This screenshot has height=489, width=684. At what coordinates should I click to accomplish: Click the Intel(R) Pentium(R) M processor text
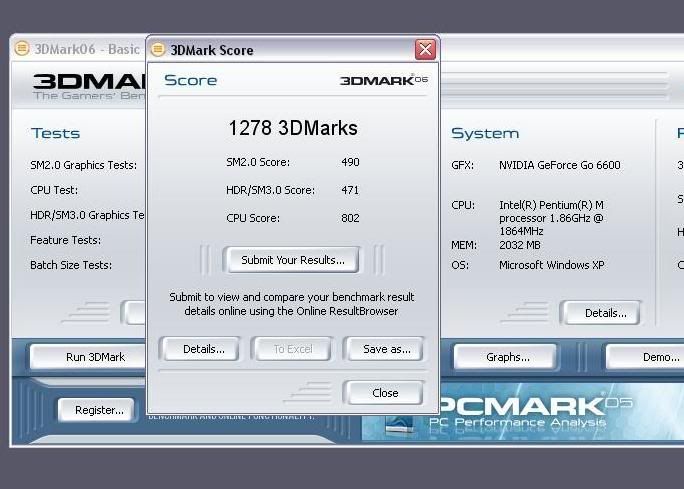(551, 218)
